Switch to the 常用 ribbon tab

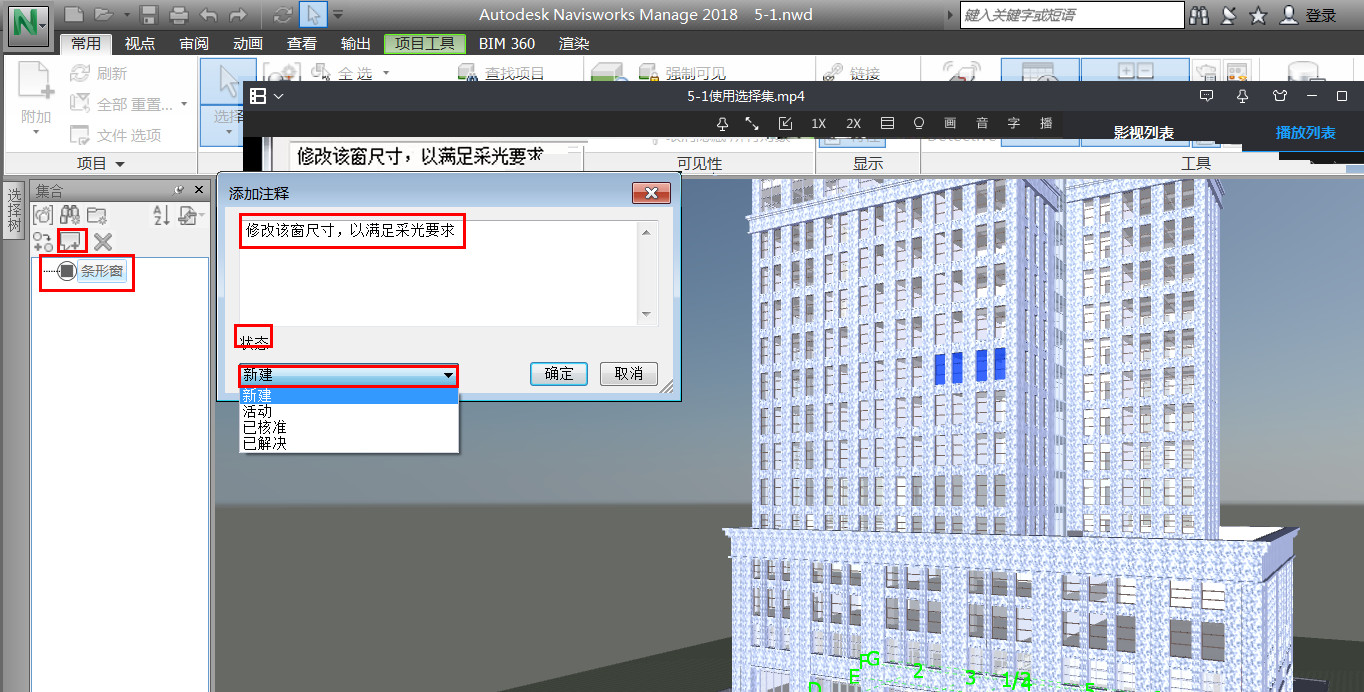86,43
